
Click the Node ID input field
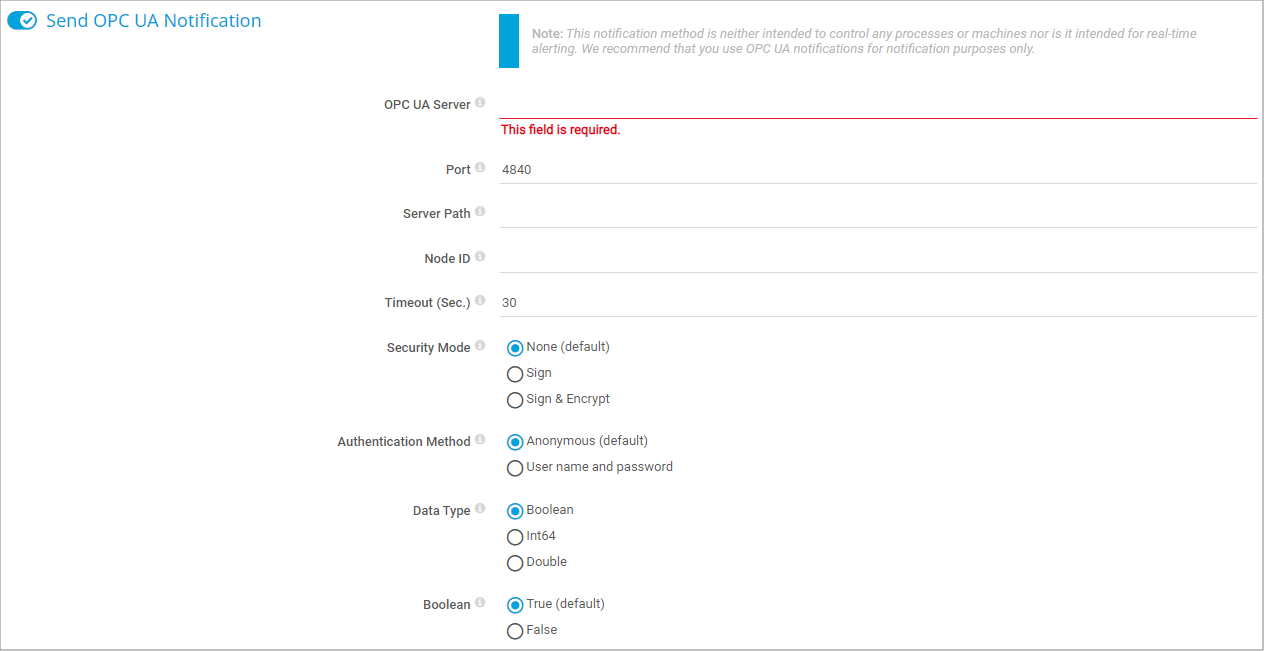point(878,259)
